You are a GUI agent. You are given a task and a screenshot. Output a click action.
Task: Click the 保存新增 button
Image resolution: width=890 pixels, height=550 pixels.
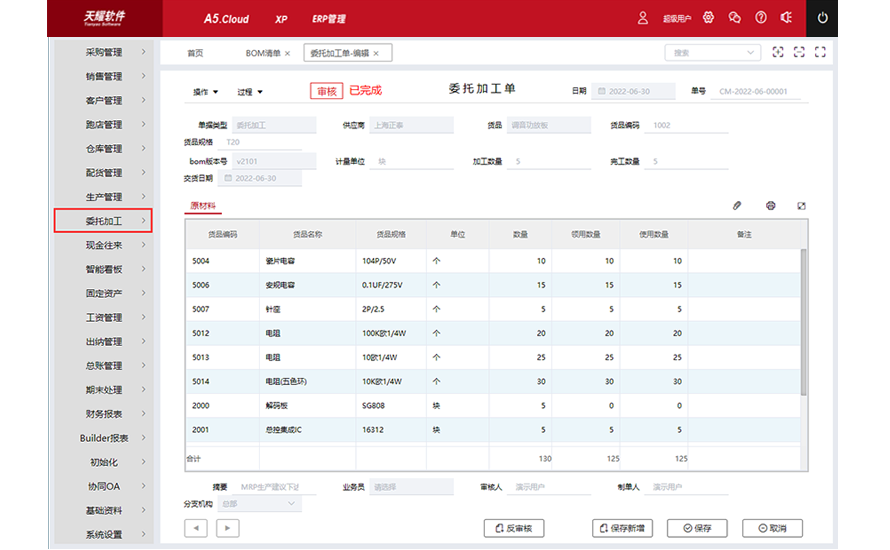click(x=622, y=528)
